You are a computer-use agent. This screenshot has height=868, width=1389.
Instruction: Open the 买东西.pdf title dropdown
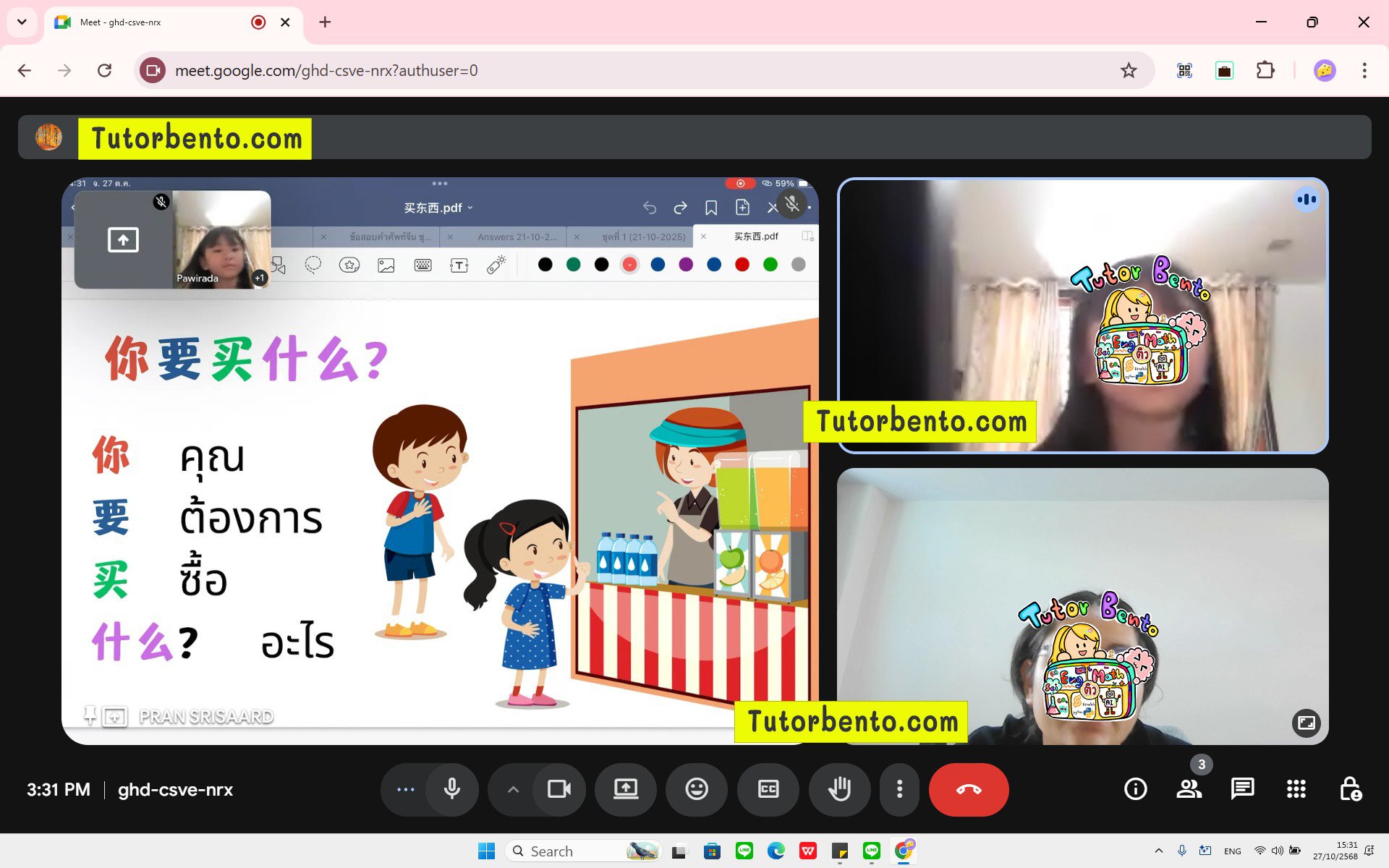(470, 208)
